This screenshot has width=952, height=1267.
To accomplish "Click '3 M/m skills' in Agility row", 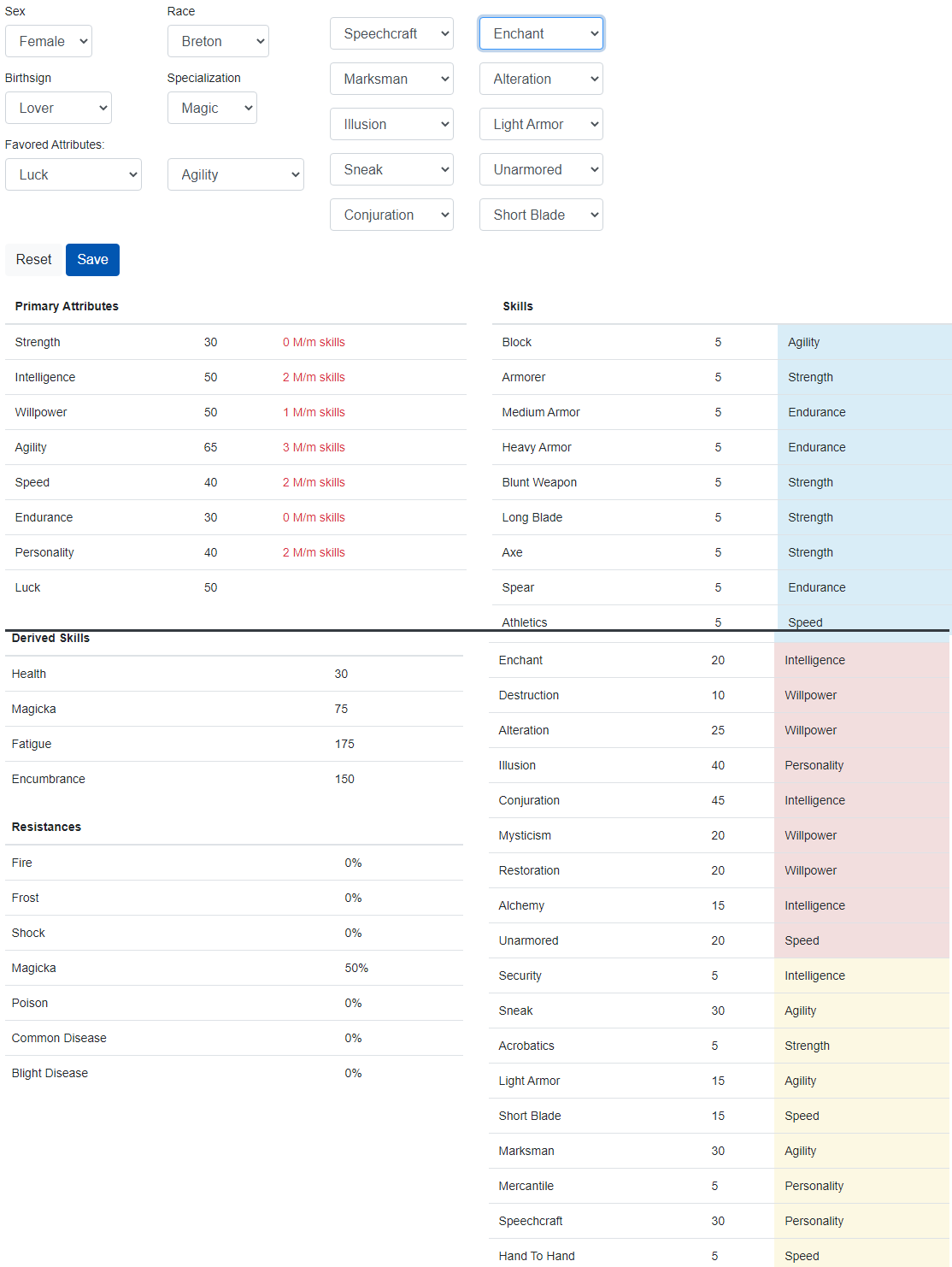I will click(314, 447).
